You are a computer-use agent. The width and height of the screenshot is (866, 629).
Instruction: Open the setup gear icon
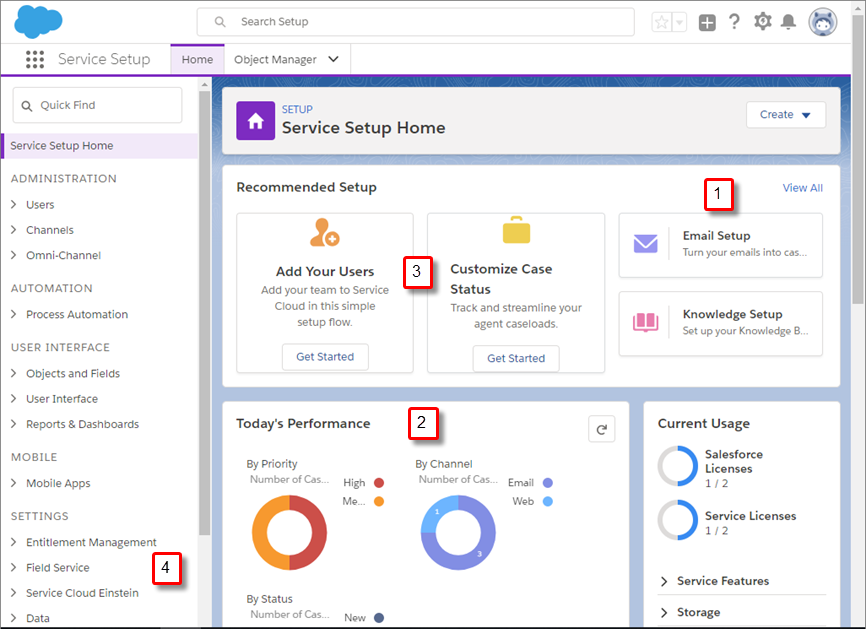(763, 22)
